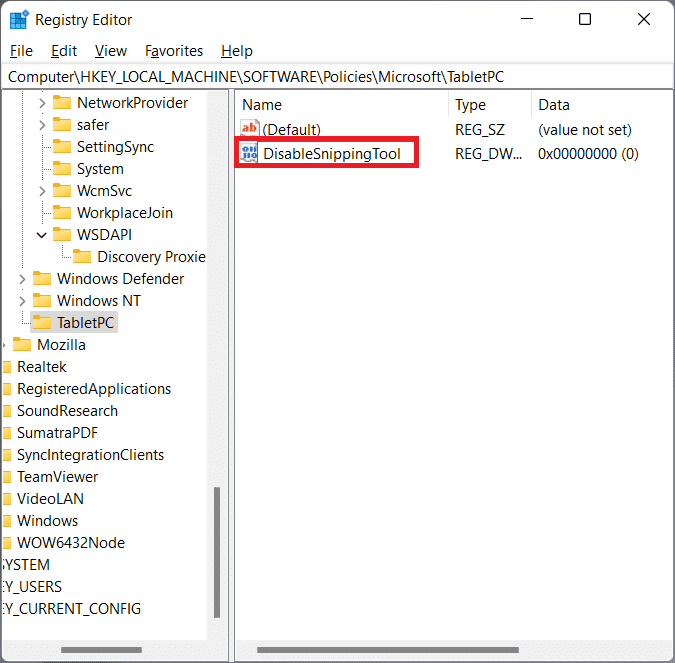Image resolution: width=675 pixels, height=663 pixels.
Task: Click the Registry Editor app icon in title bar
Action: 19,19
